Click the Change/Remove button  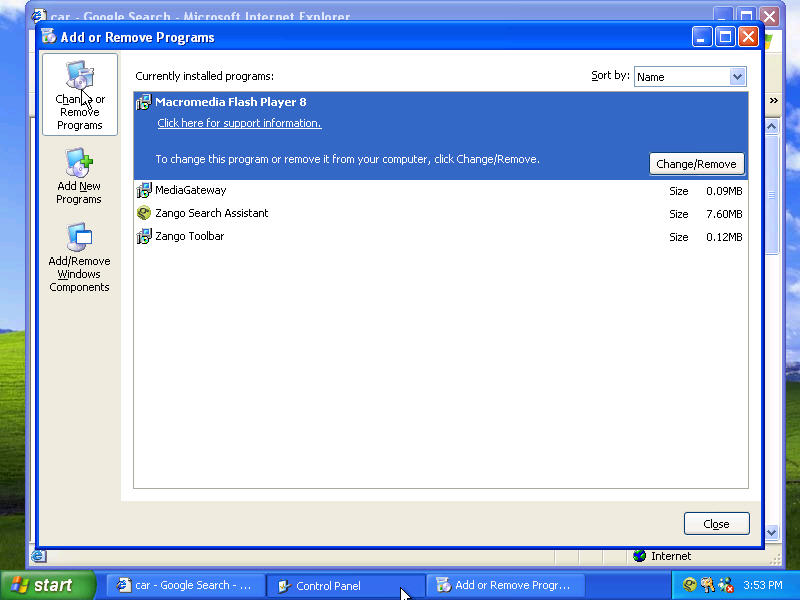pos(696,164)
